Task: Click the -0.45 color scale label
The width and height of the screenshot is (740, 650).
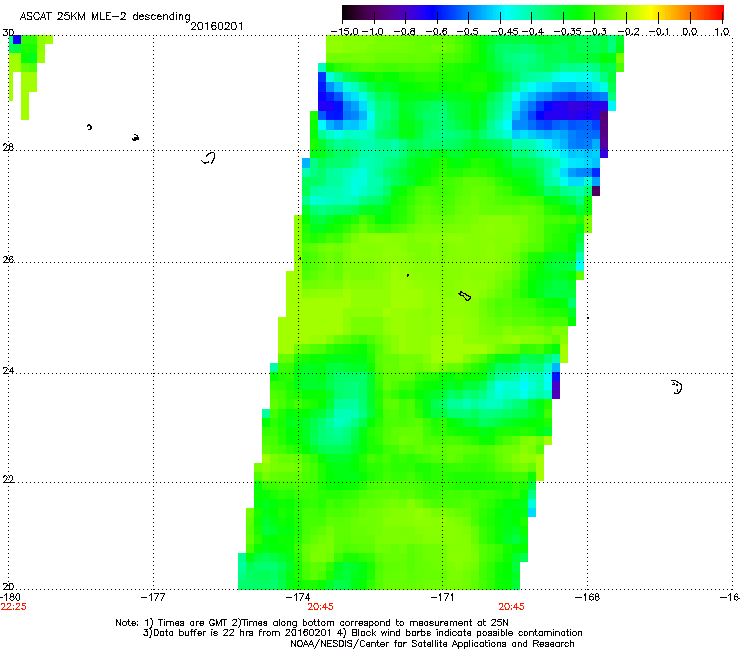Action: pos(504,32)
